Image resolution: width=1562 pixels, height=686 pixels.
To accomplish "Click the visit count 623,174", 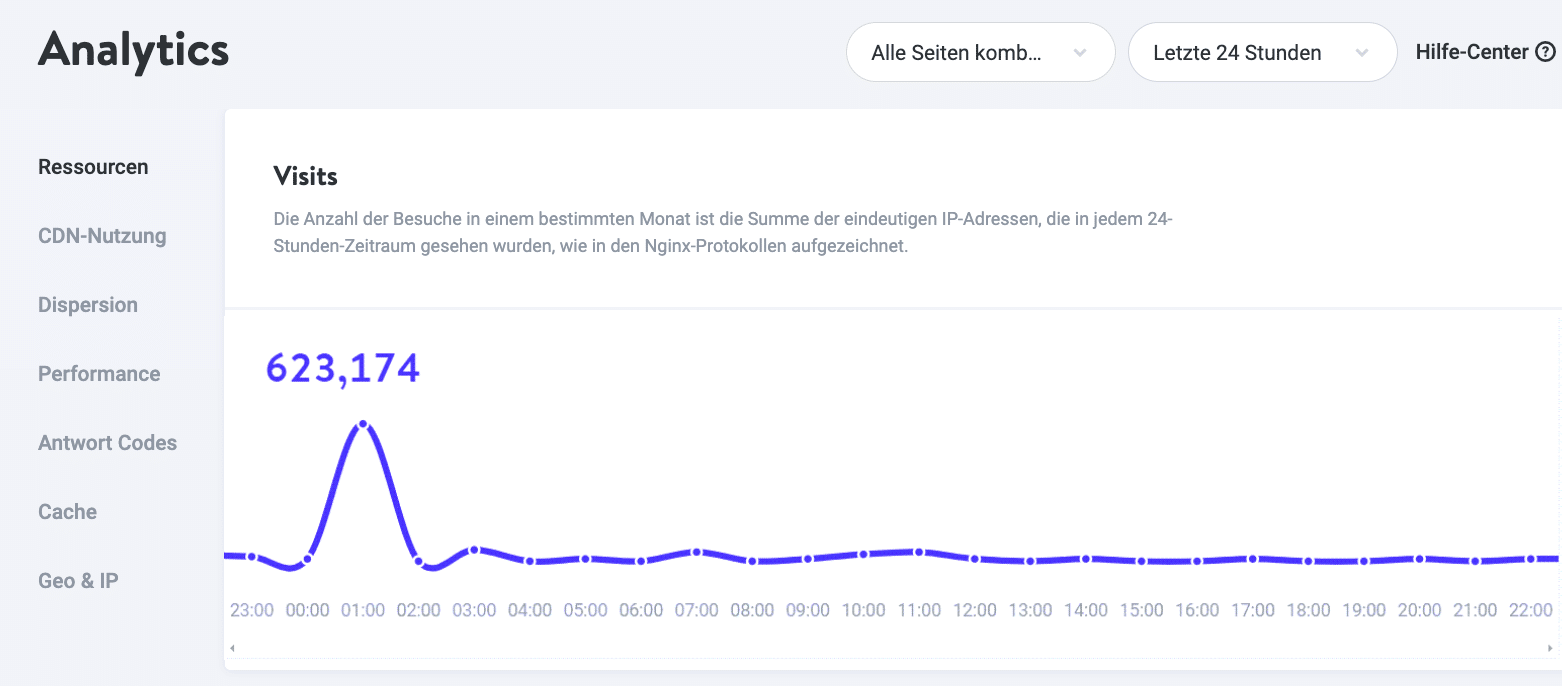I will (x=342, y=368).
